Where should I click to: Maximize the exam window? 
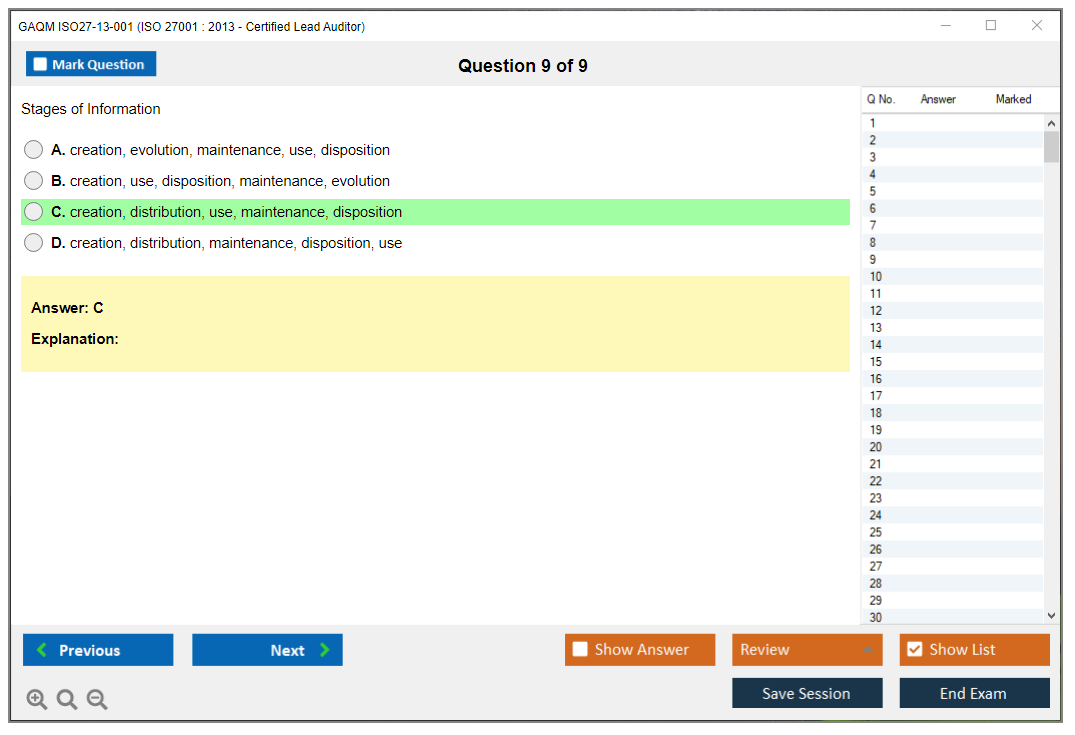(x=991, y=26)
